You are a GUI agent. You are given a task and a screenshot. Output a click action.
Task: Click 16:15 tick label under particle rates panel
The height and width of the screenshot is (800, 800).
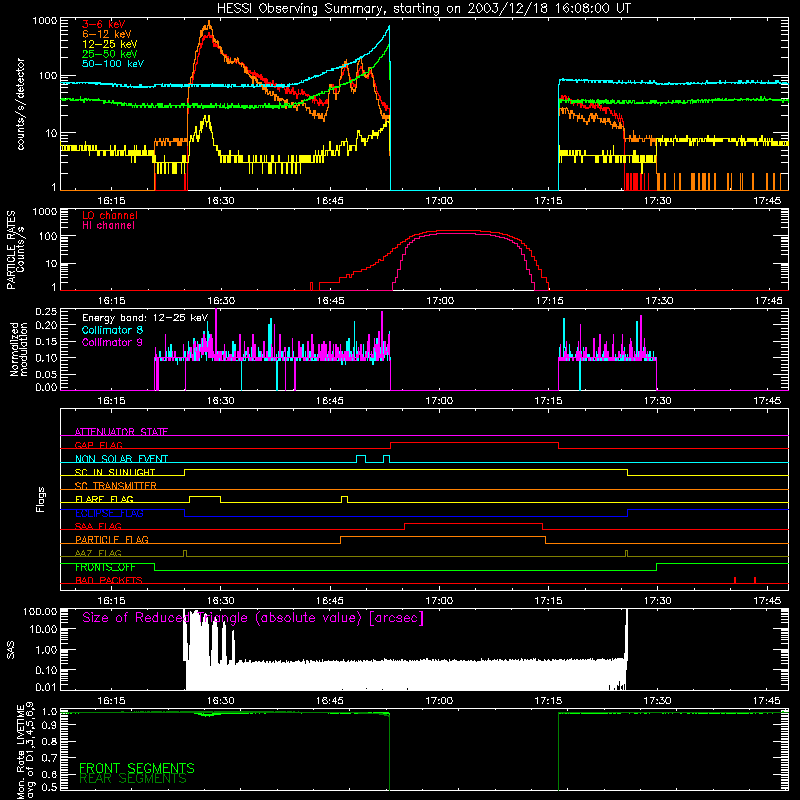click(111, 301)
